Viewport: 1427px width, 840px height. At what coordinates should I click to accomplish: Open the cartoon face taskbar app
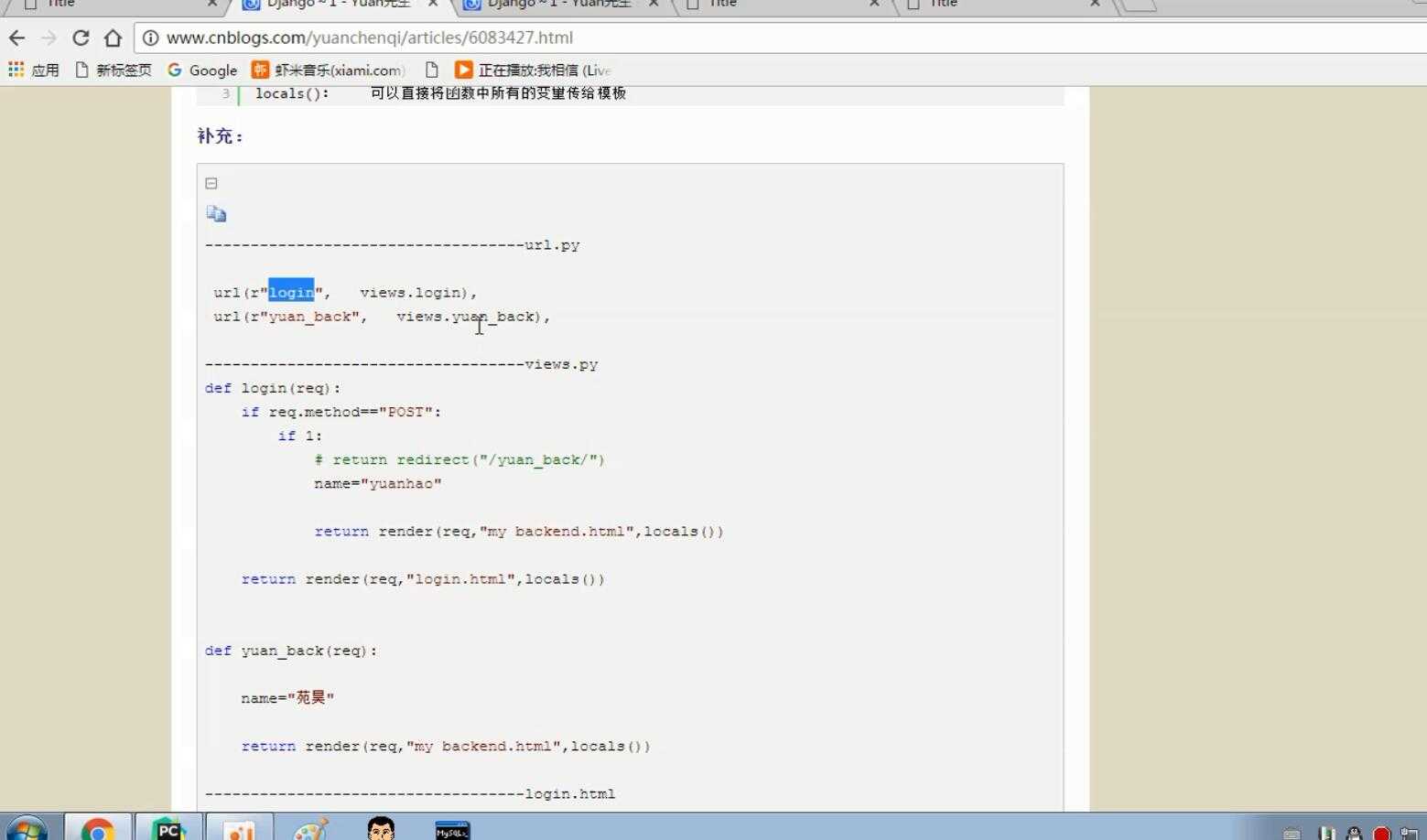click(x=381, y=828)
